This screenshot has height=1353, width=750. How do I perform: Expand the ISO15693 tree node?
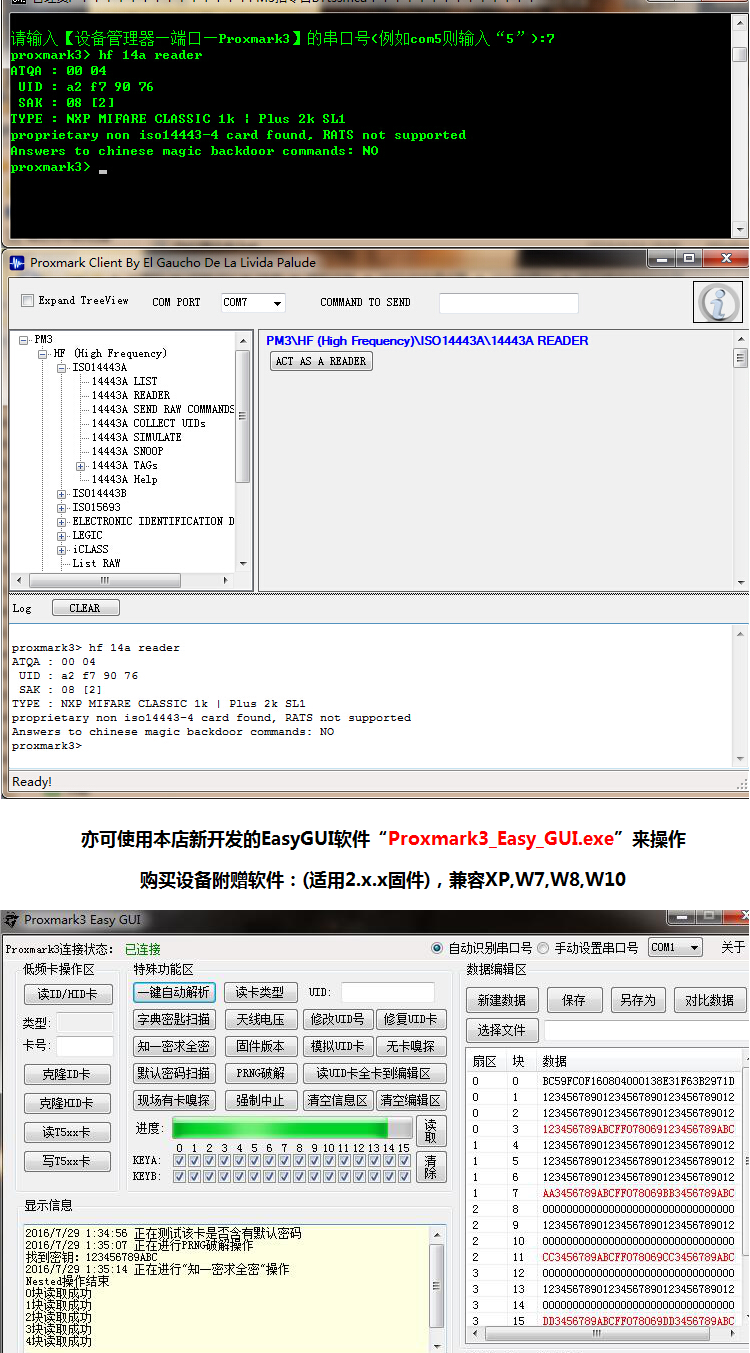click(62, 508)
